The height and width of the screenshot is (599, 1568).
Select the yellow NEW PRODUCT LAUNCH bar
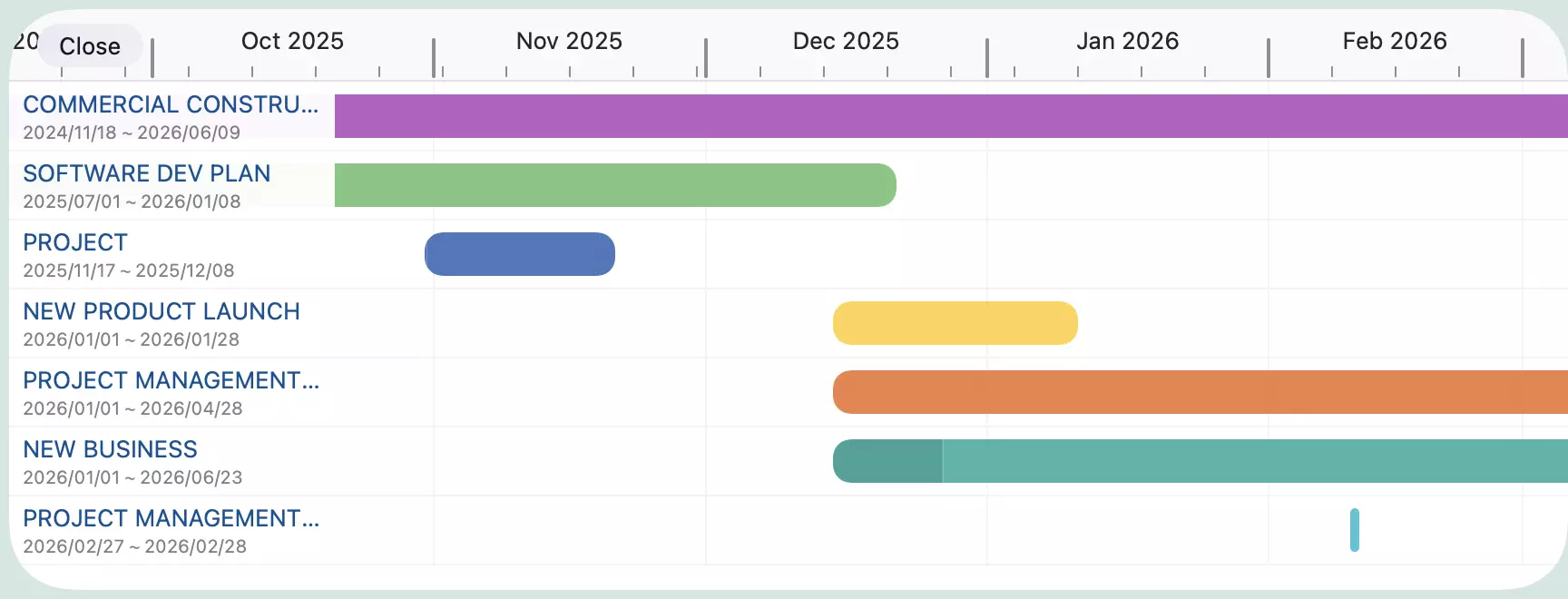953,322
